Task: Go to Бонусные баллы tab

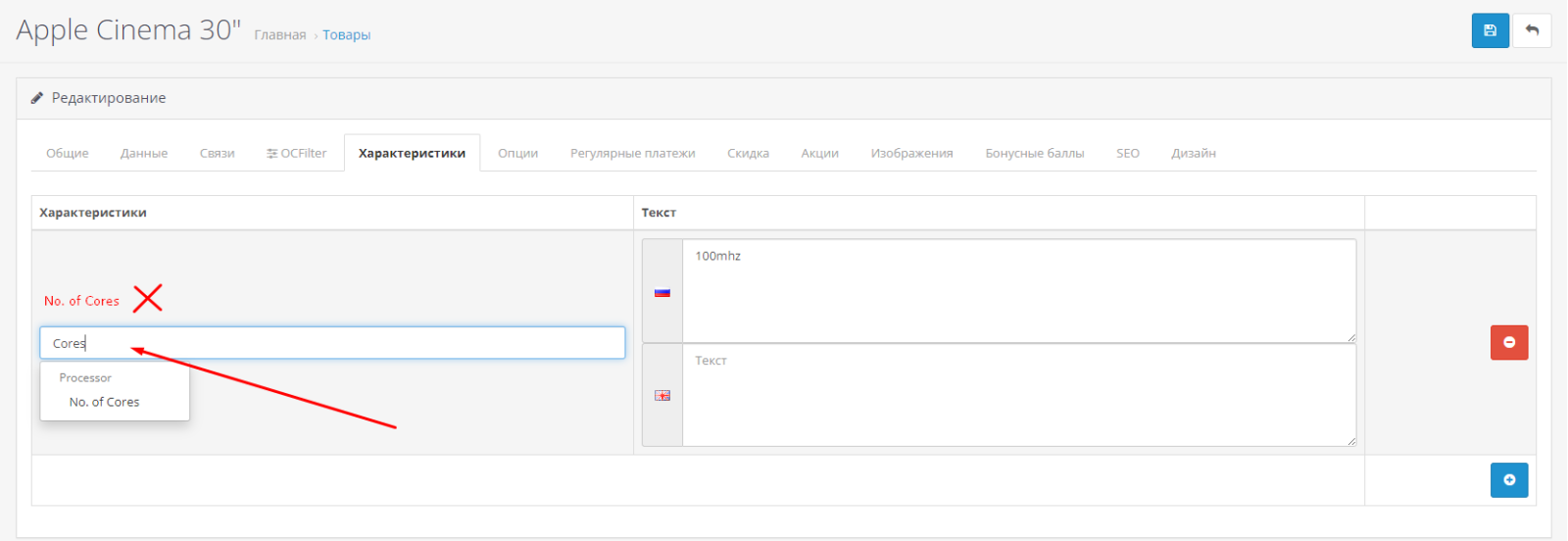Action: pyautogui.click(x=1035, y=153)
